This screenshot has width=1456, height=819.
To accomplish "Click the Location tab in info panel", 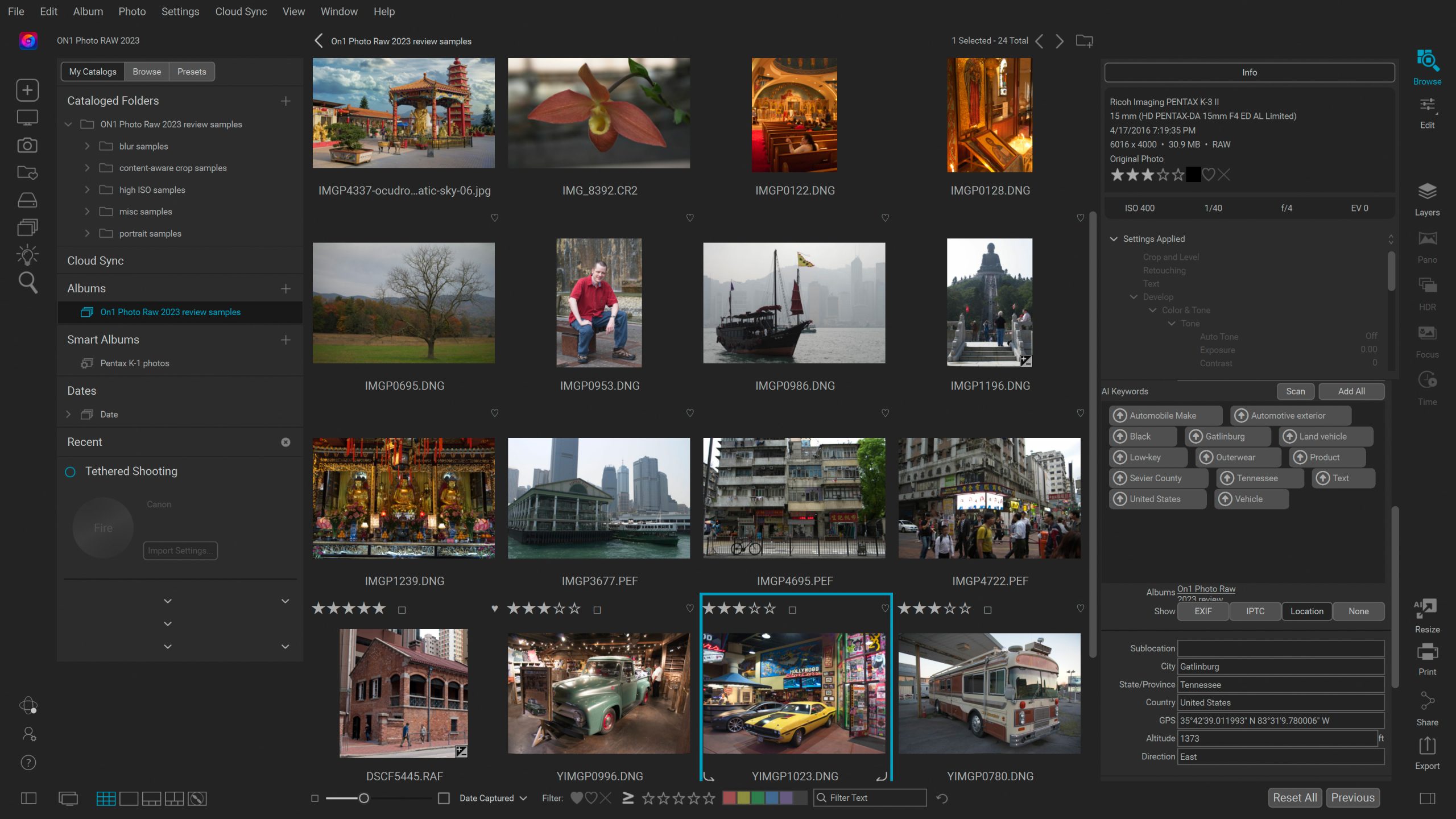I will click(x=1307, y=611).
